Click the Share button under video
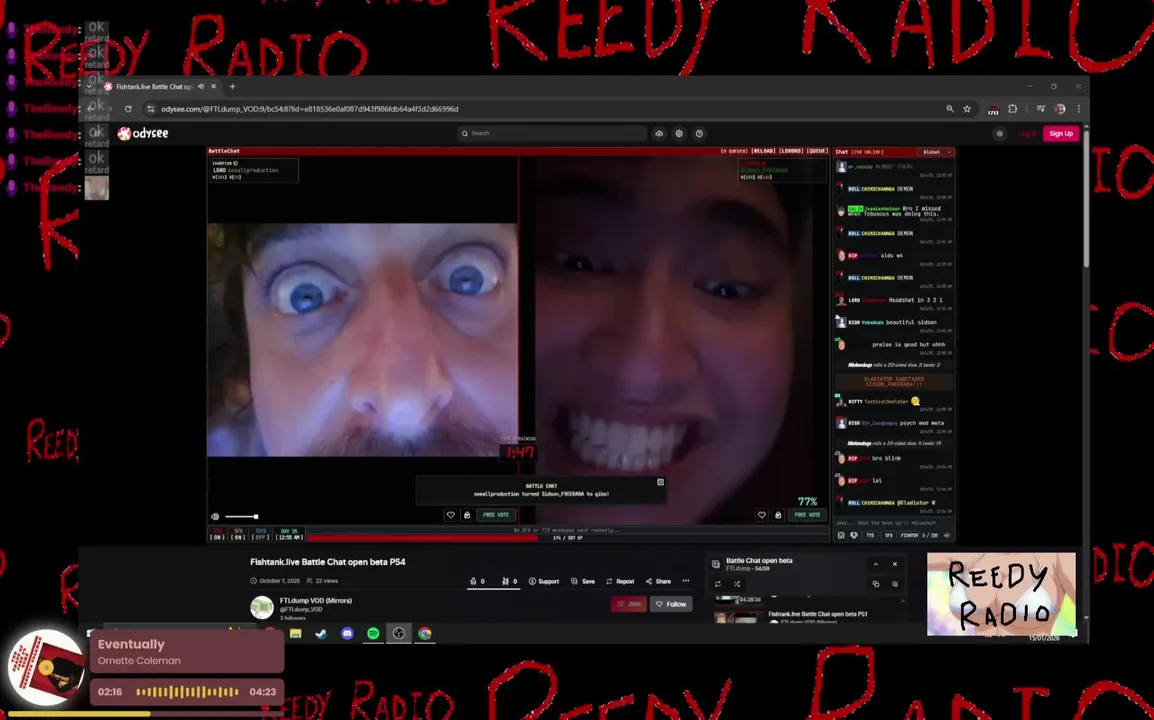1154x720 pixels. 658,581
